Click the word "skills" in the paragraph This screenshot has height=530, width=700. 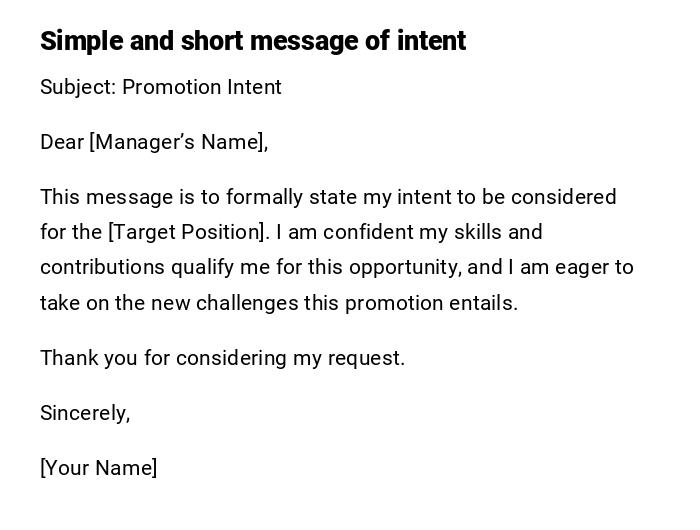[476, 232]
